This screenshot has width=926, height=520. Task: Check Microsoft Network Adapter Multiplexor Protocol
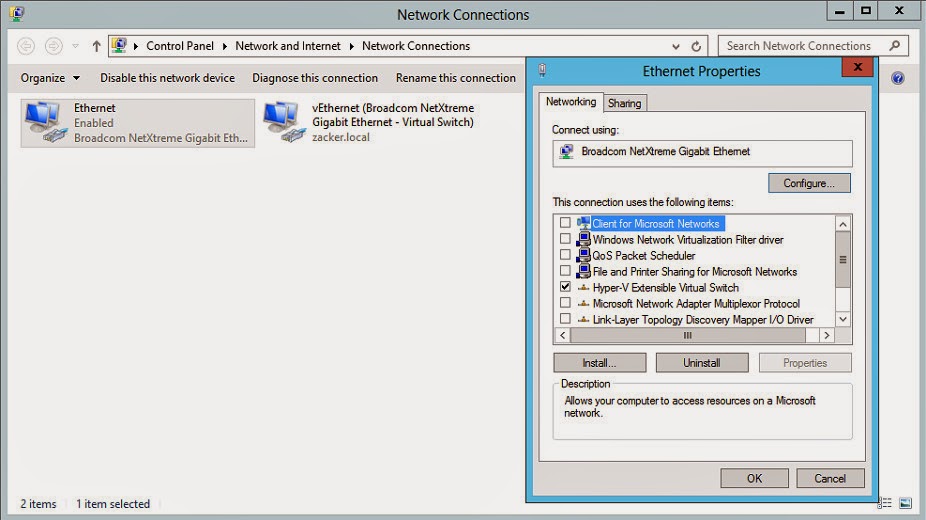tap(565, 302)
